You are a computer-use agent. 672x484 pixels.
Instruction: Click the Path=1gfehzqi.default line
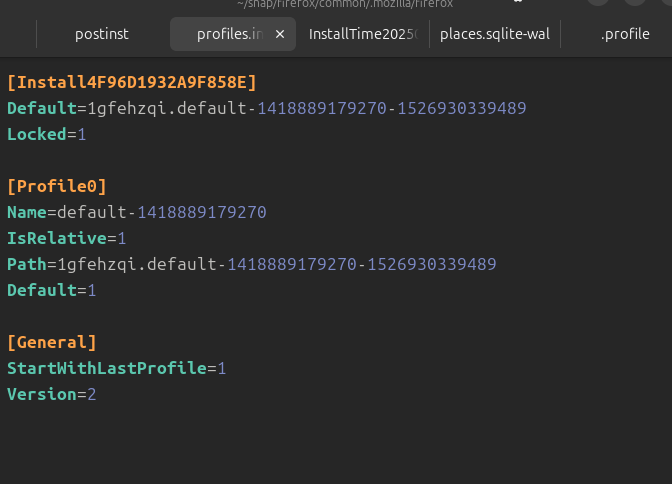pos(252,264)
